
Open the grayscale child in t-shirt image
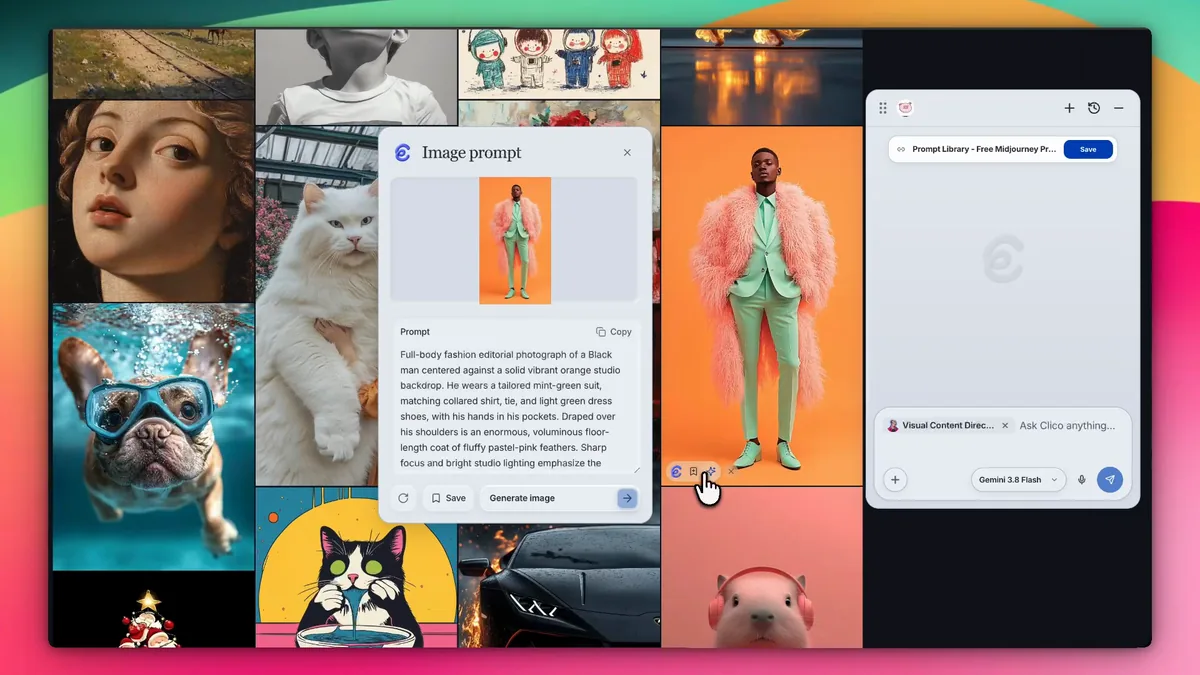pos(356,76)
